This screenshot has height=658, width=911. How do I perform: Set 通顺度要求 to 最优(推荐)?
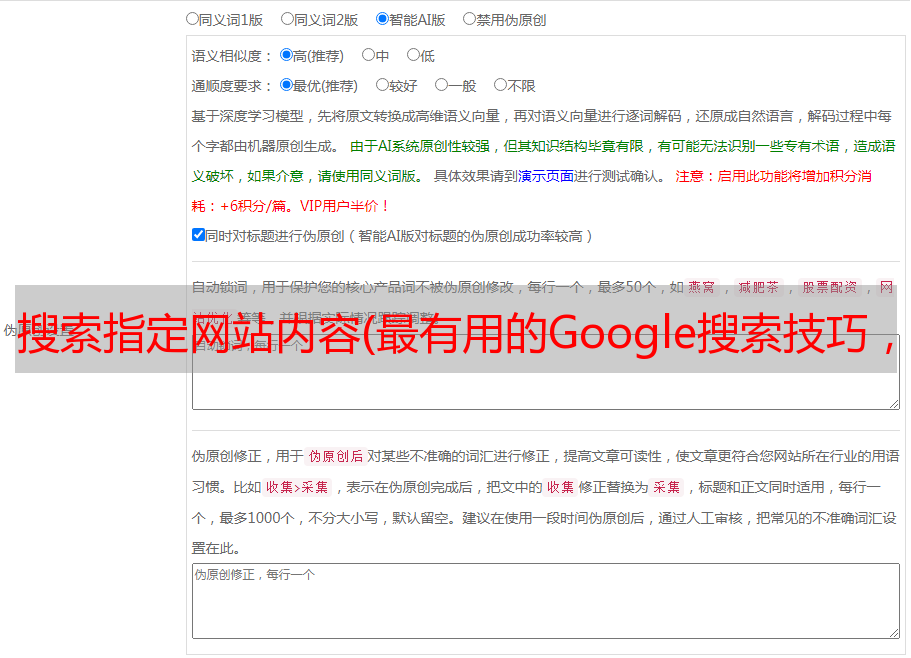[x=286, y=85]
